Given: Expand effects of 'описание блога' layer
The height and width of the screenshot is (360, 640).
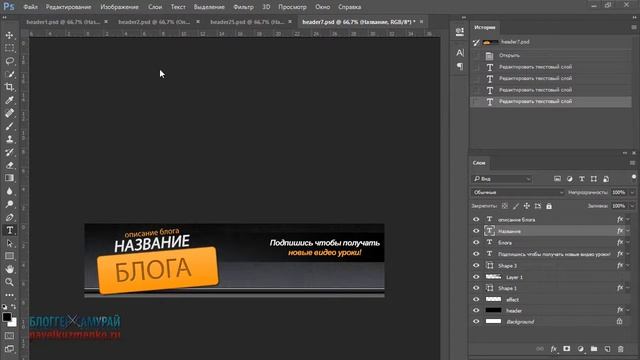Looking at the screenshot, I should [628, 220].
